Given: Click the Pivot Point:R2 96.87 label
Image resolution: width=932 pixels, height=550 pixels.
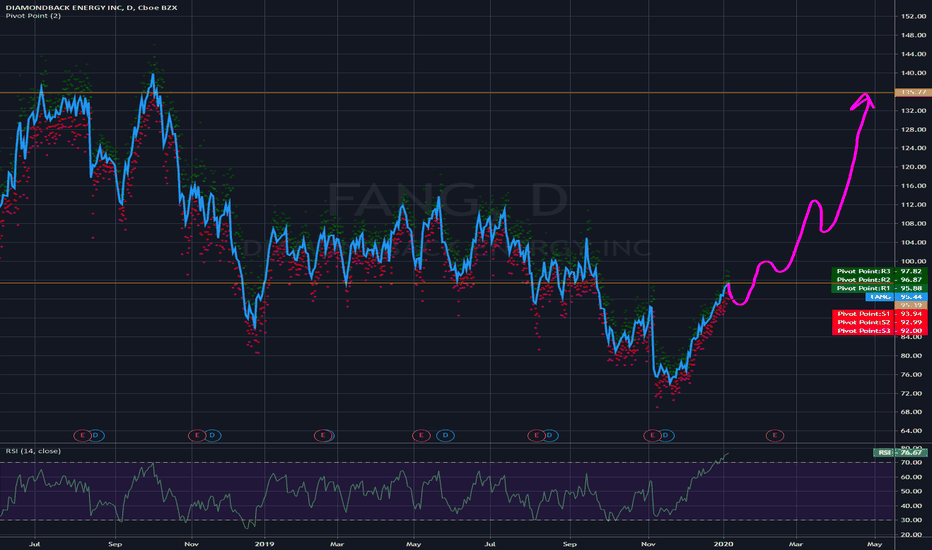Looking at the screenshot, I should click(x=879, y=279).
